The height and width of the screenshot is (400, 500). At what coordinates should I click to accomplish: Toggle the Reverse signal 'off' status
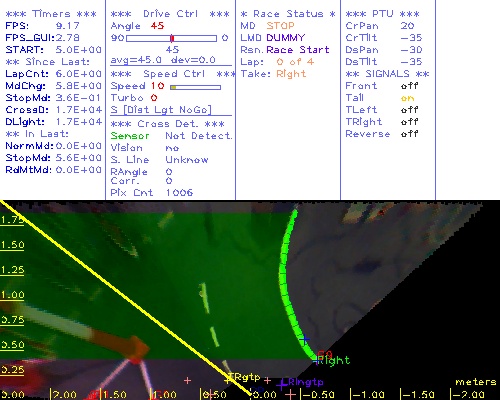coord(409,134)
